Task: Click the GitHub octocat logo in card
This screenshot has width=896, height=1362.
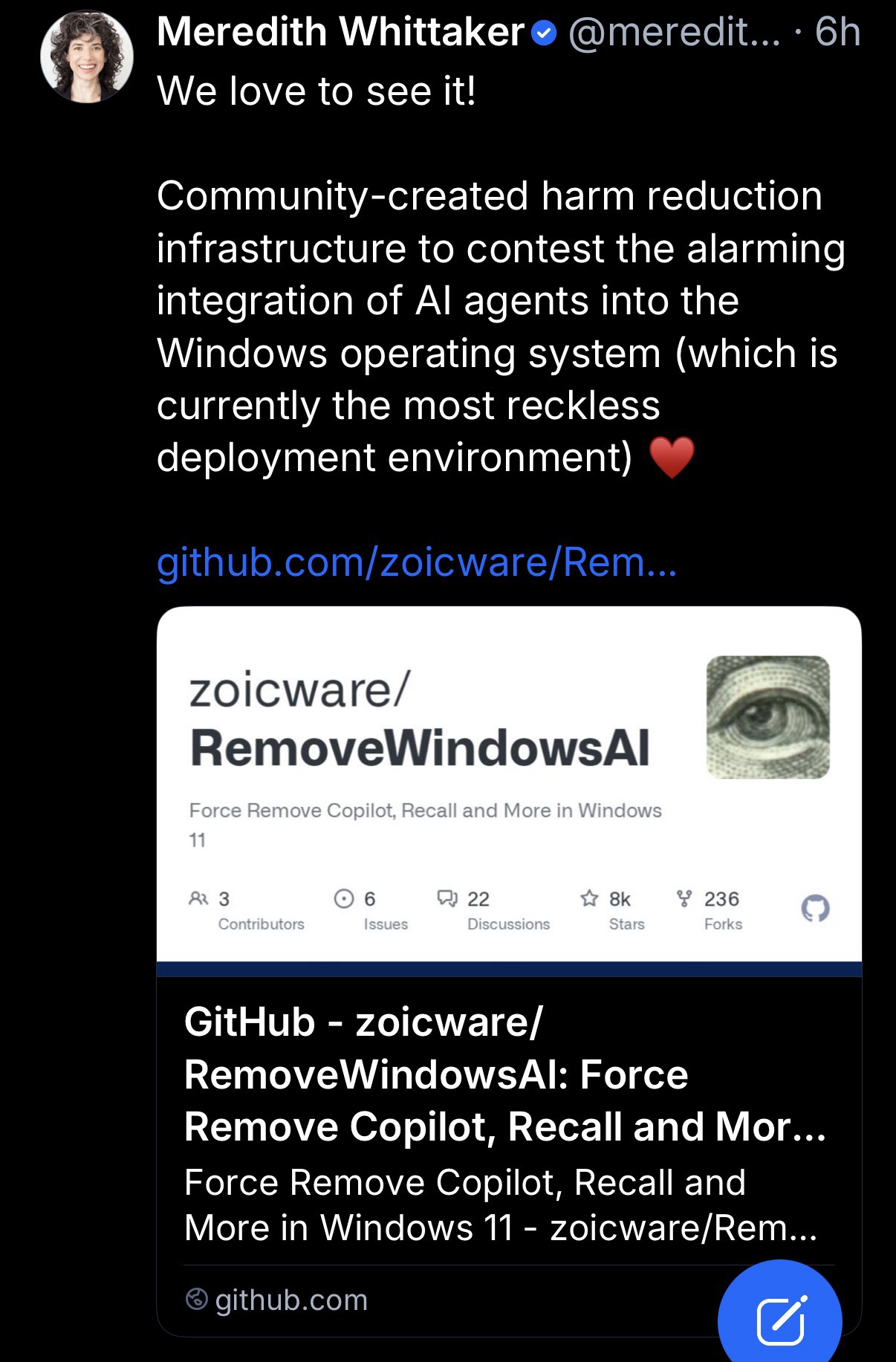Action: [815, 908]
